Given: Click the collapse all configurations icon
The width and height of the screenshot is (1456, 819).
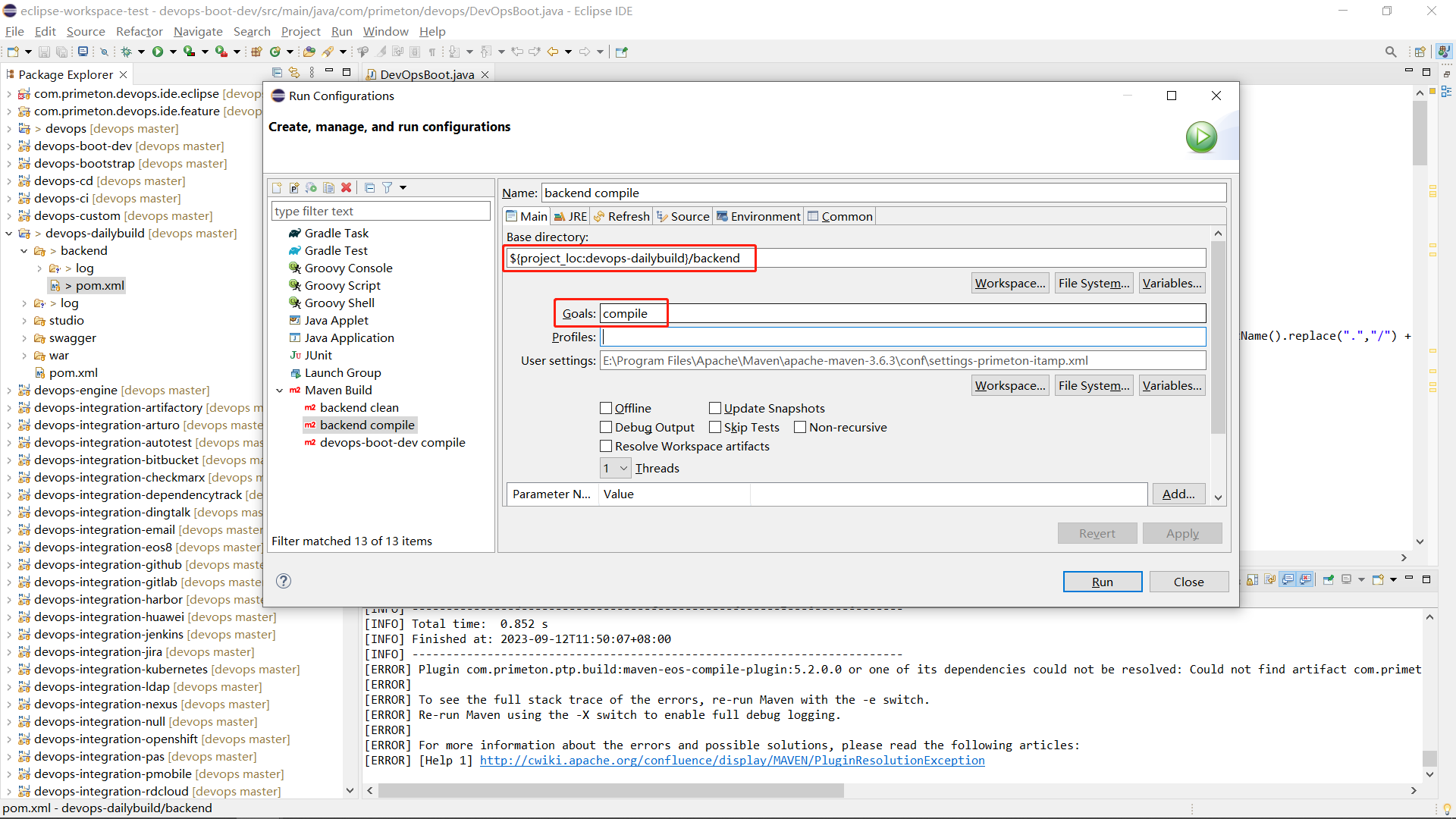Looking at the screenshot, I should point(369,187).
